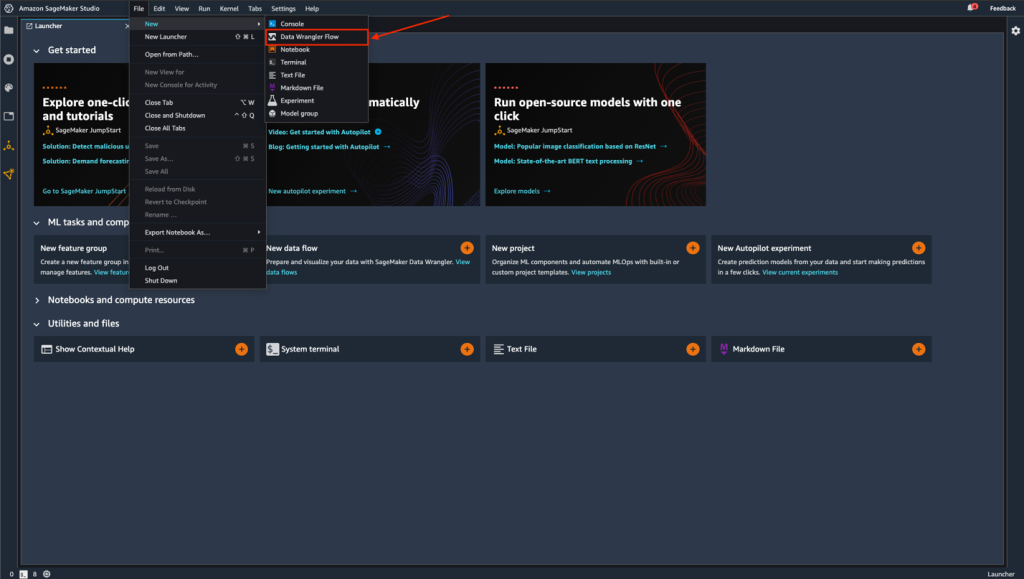Open the notifications bell icon

[972, 8]
